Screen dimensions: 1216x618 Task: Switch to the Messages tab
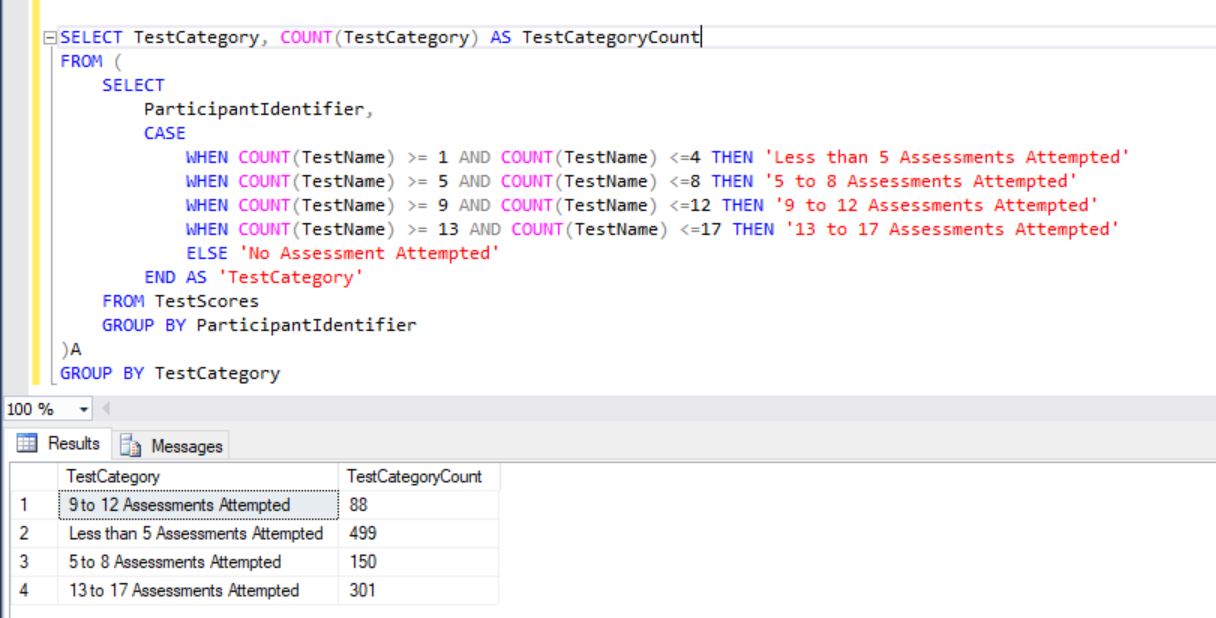170,446
